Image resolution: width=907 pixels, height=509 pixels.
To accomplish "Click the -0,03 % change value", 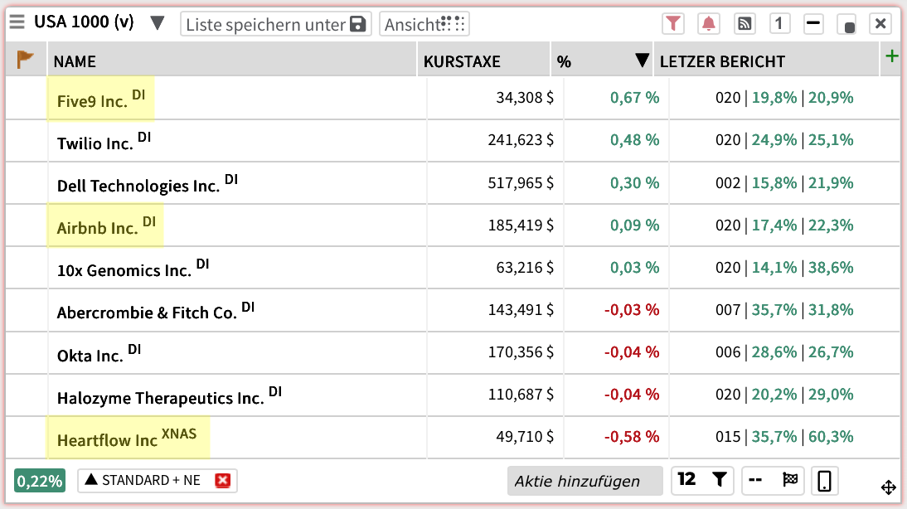I will tap(632, 310).
